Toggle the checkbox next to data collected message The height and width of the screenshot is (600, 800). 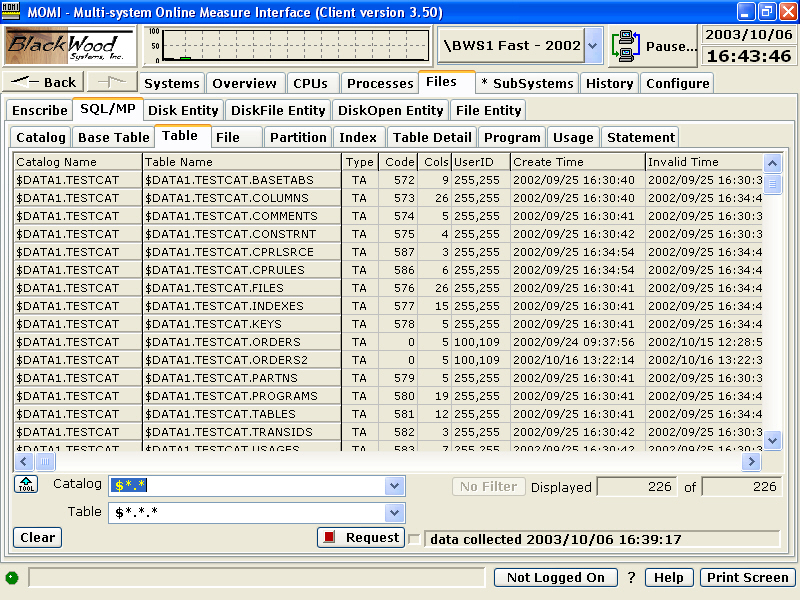pos(414,537)
